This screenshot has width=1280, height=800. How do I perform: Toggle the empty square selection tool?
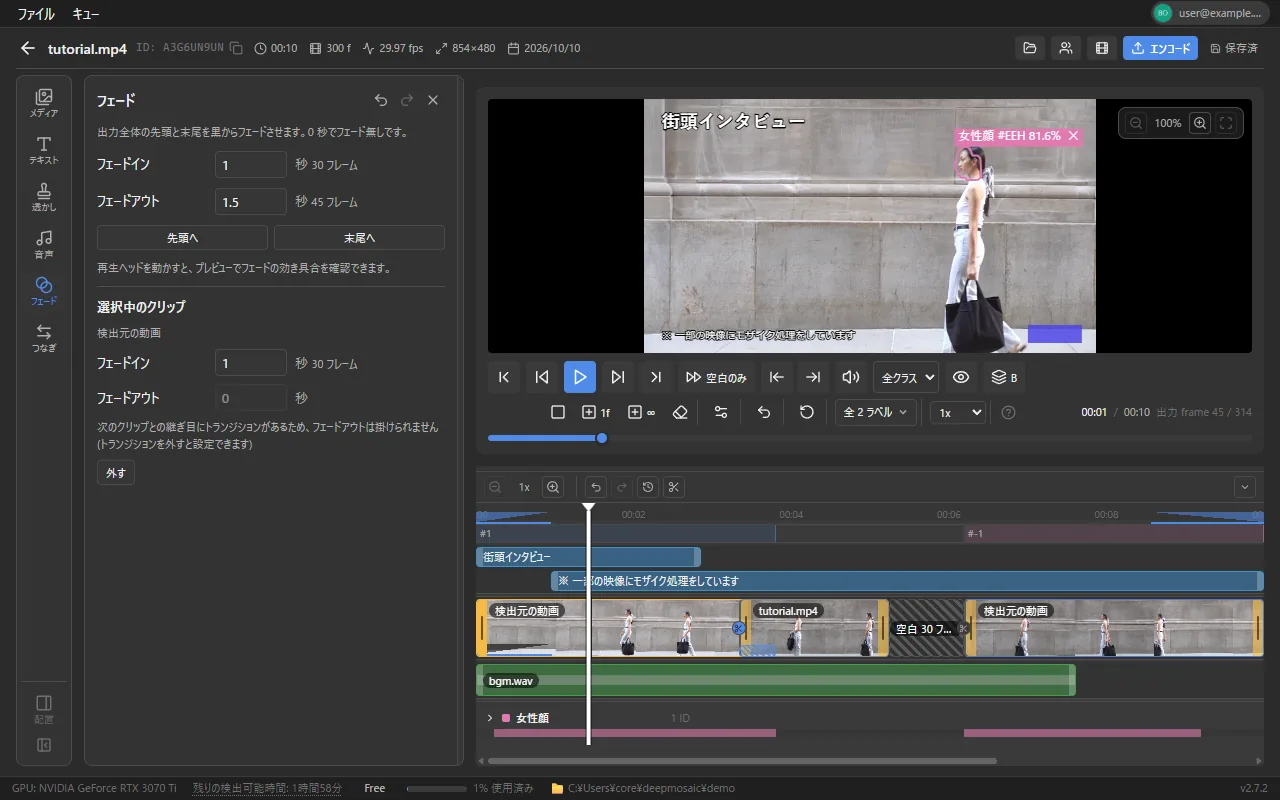click(558, 412)
